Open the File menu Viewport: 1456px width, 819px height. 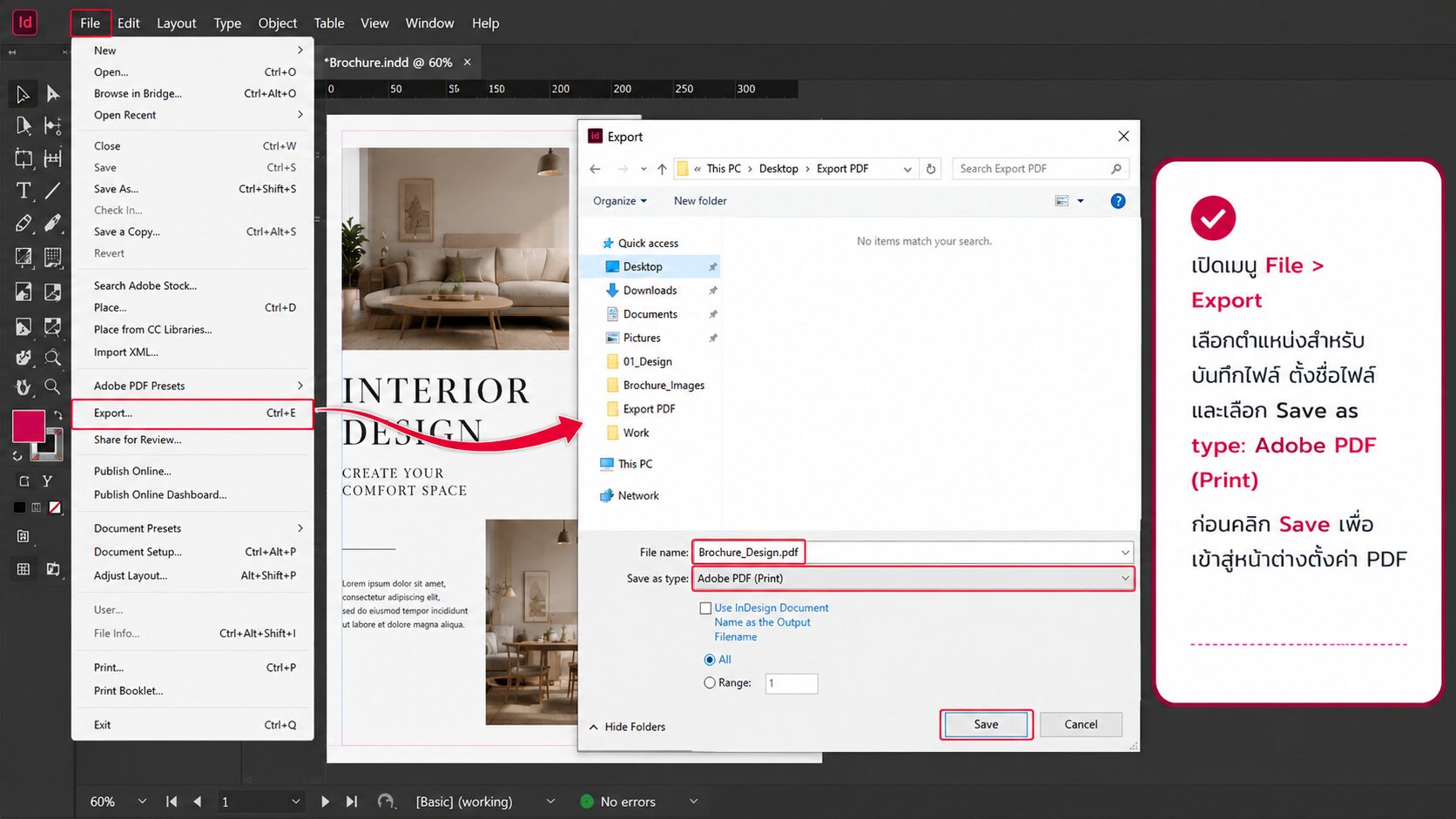[x=91, y=23]
